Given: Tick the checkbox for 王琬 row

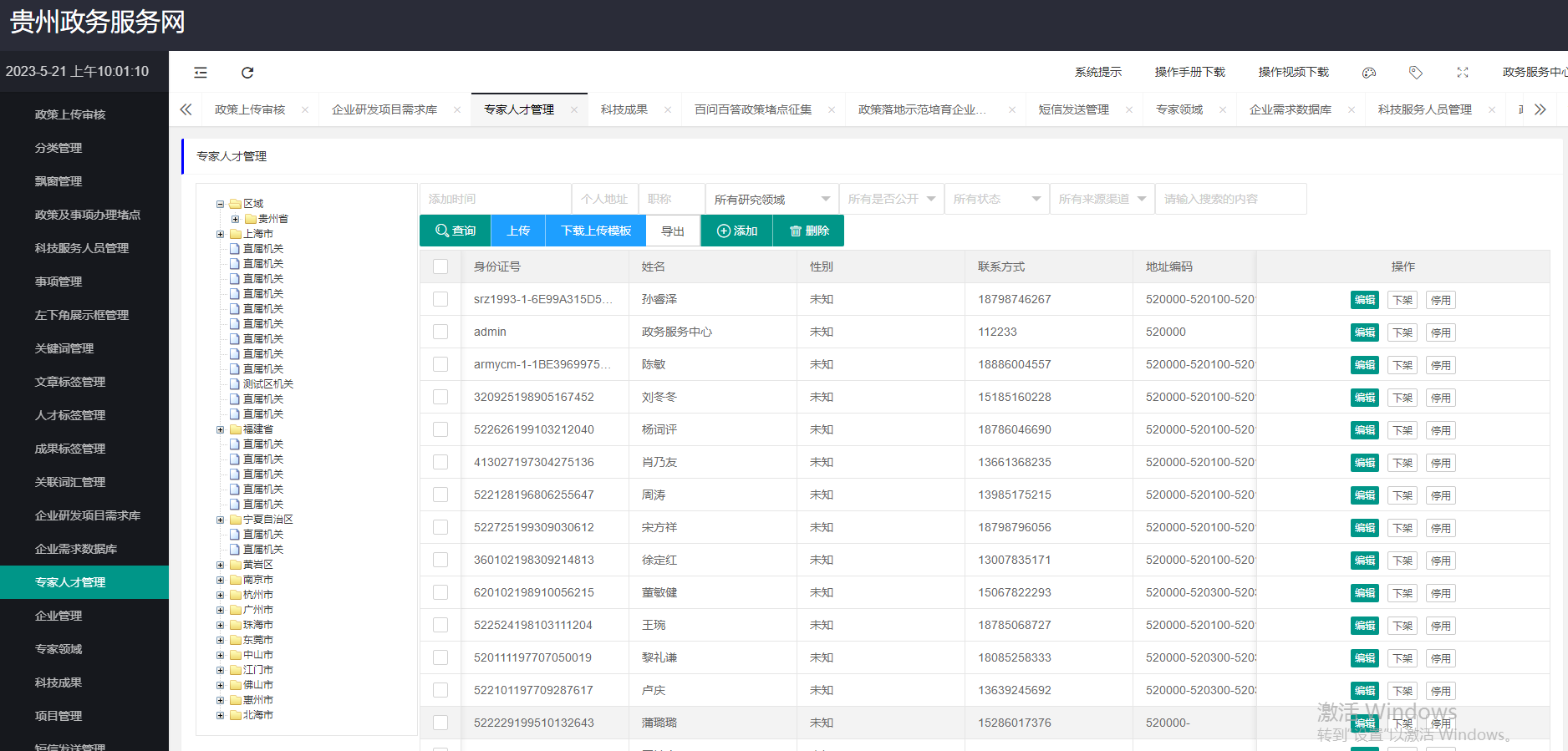Looking at the screenshot, I should point(440,625).
